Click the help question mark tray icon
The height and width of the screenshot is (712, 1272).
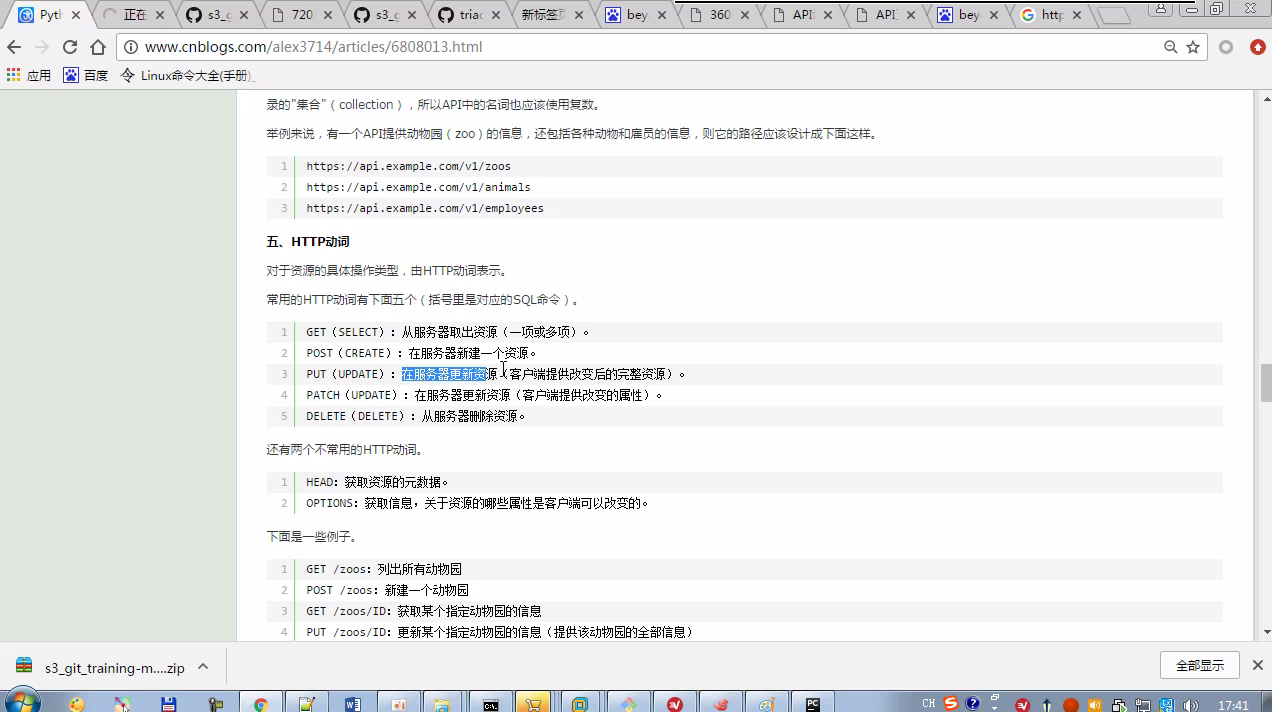point(972,703)
